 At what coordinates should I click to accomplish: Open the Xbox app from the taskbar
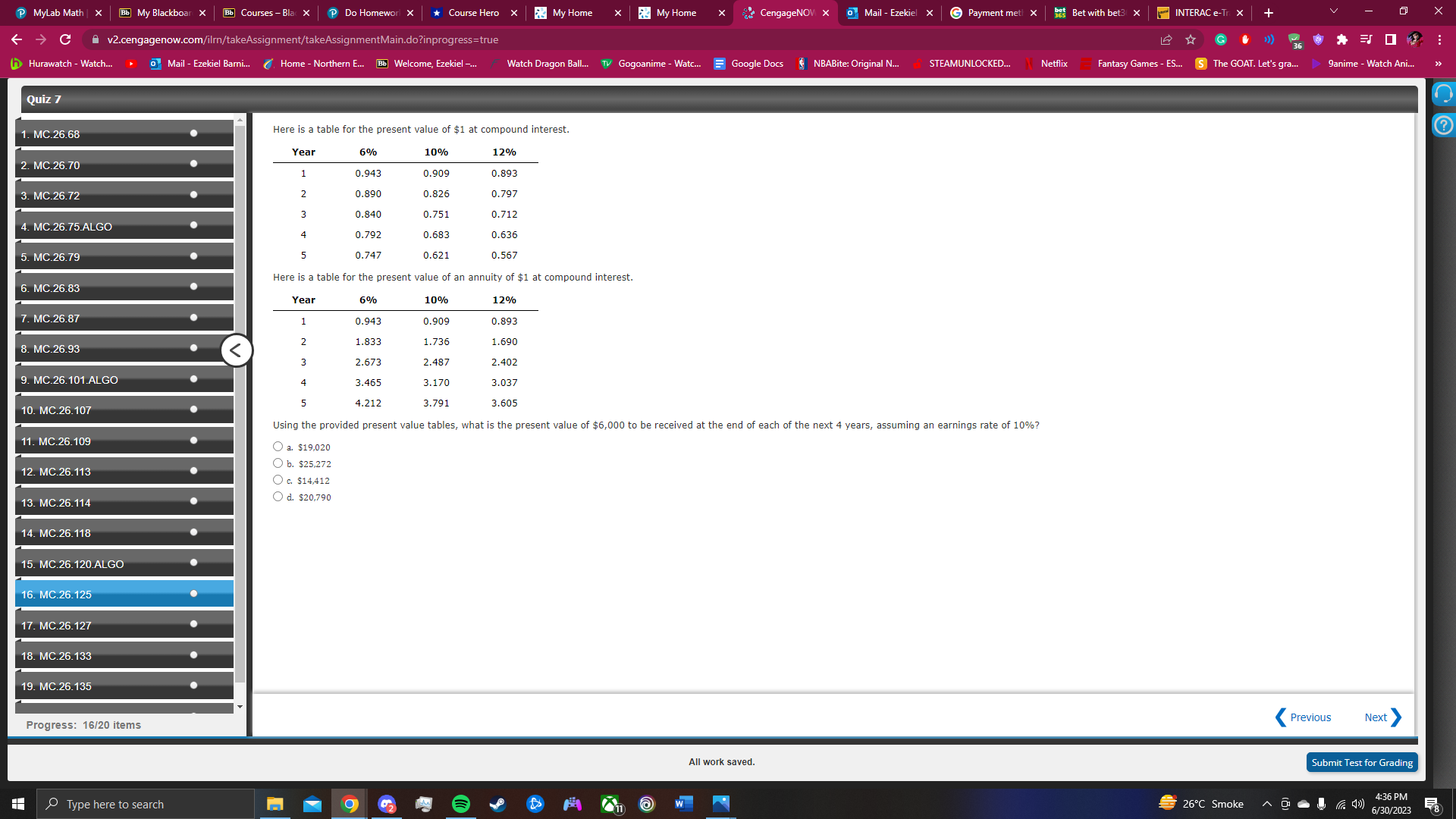pos(610,804)
